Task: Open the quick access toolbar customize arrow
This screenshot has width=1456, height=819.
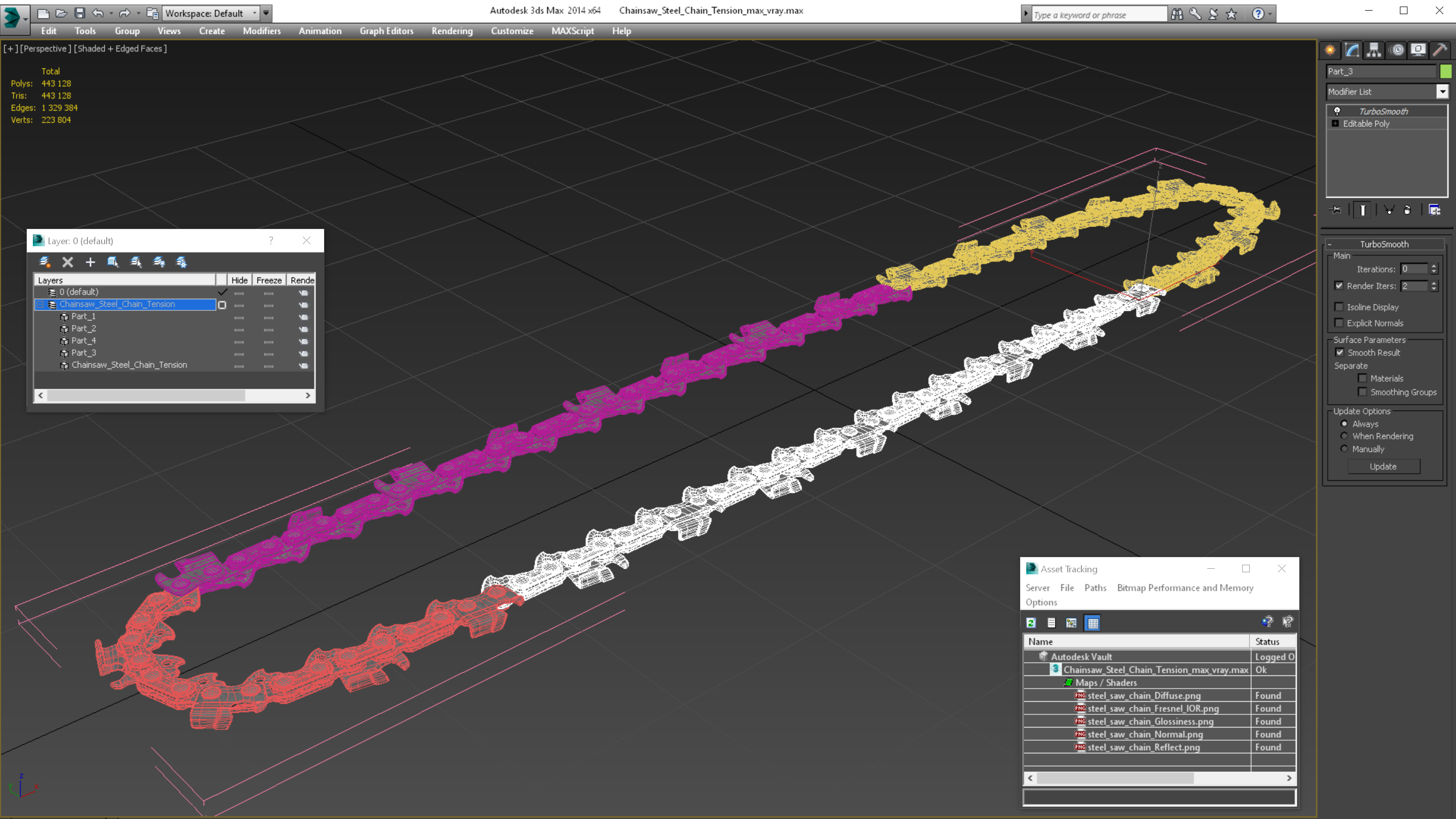Action: click(x=265, y=13)
